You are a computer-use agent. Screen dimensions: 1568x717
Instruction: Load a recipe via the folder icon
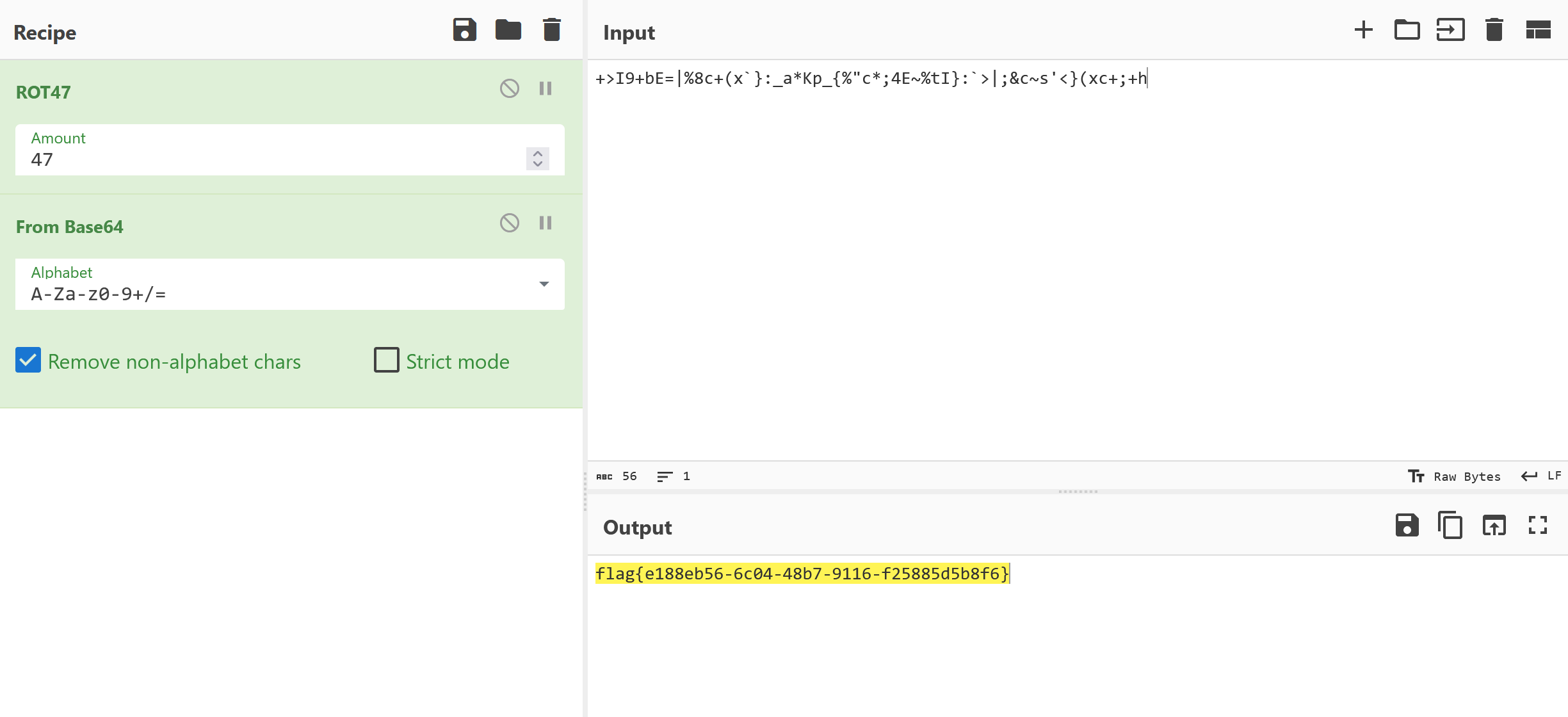coord(508,30)
